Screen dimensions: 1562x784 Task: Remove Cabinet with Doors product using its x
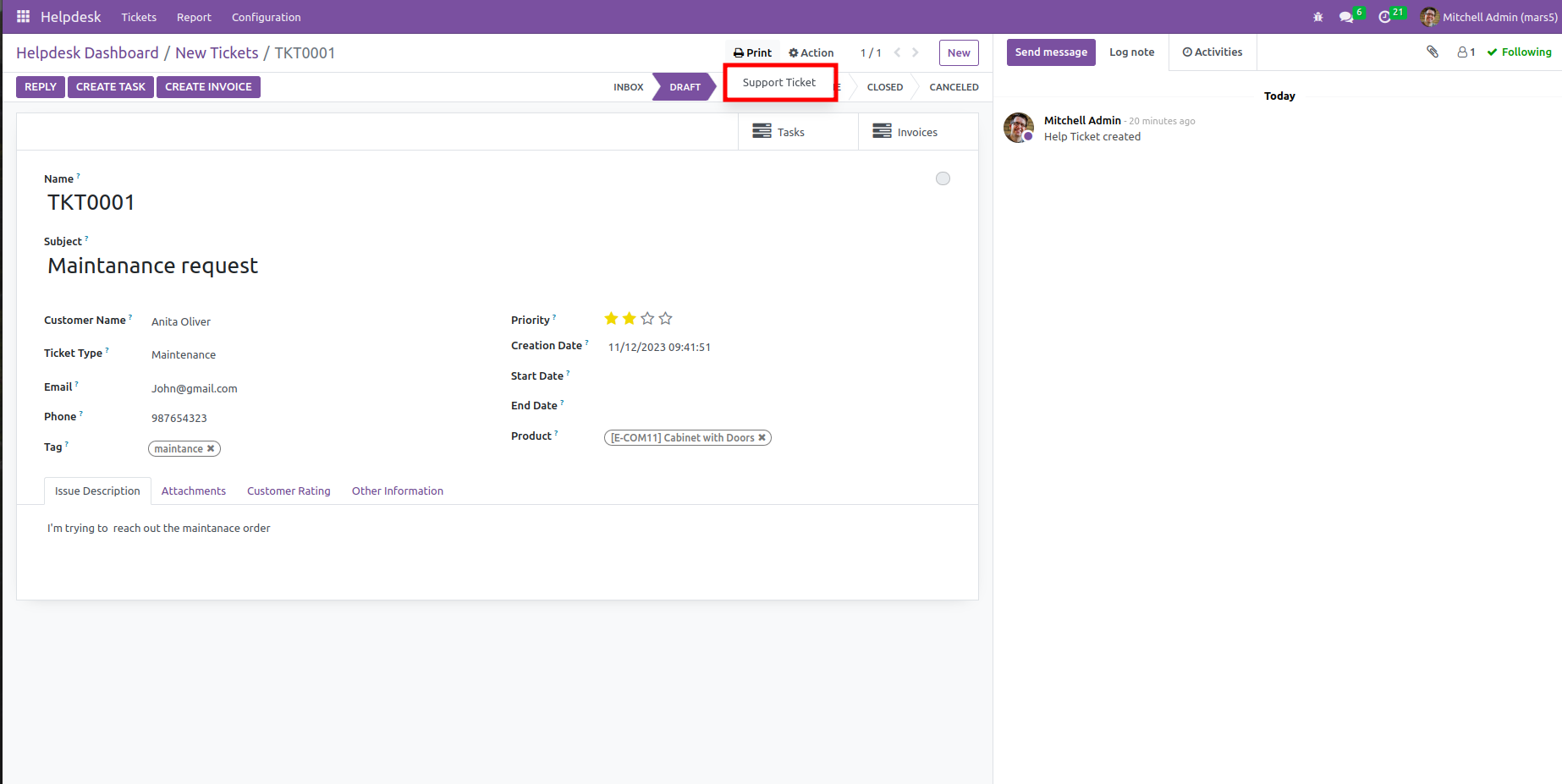tap(762, 438)
